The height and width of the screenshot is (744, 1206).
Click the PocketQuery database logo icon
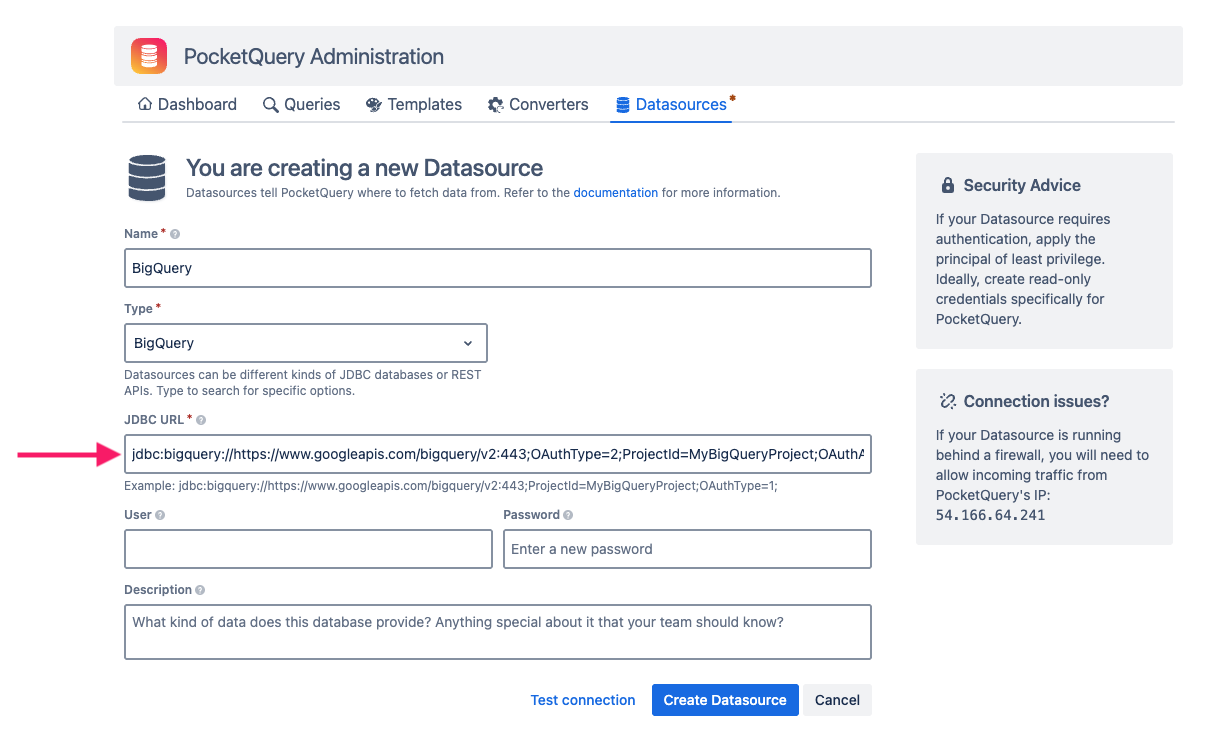148,56
